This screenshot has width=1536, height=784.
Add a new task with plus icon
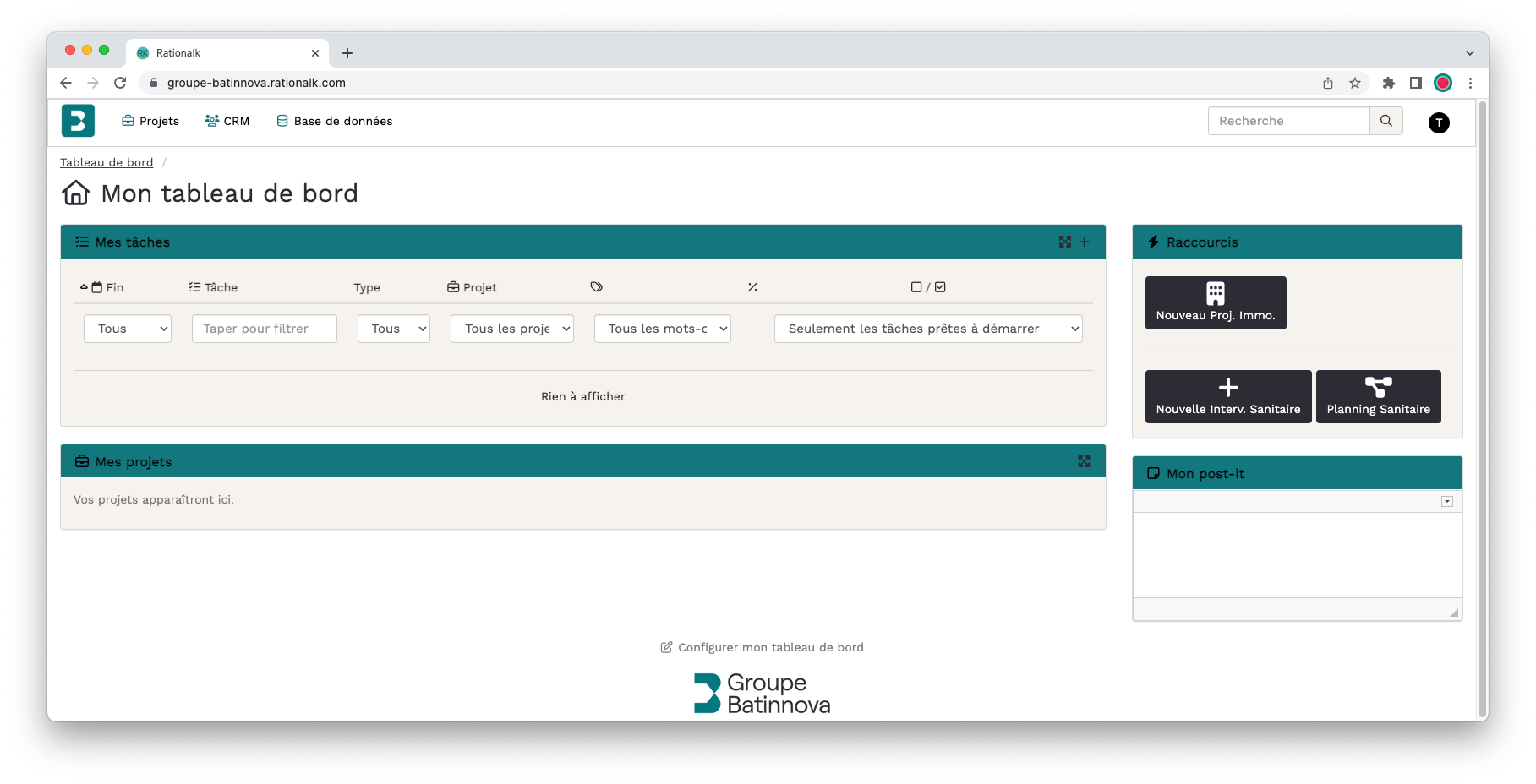[1085, 242]
